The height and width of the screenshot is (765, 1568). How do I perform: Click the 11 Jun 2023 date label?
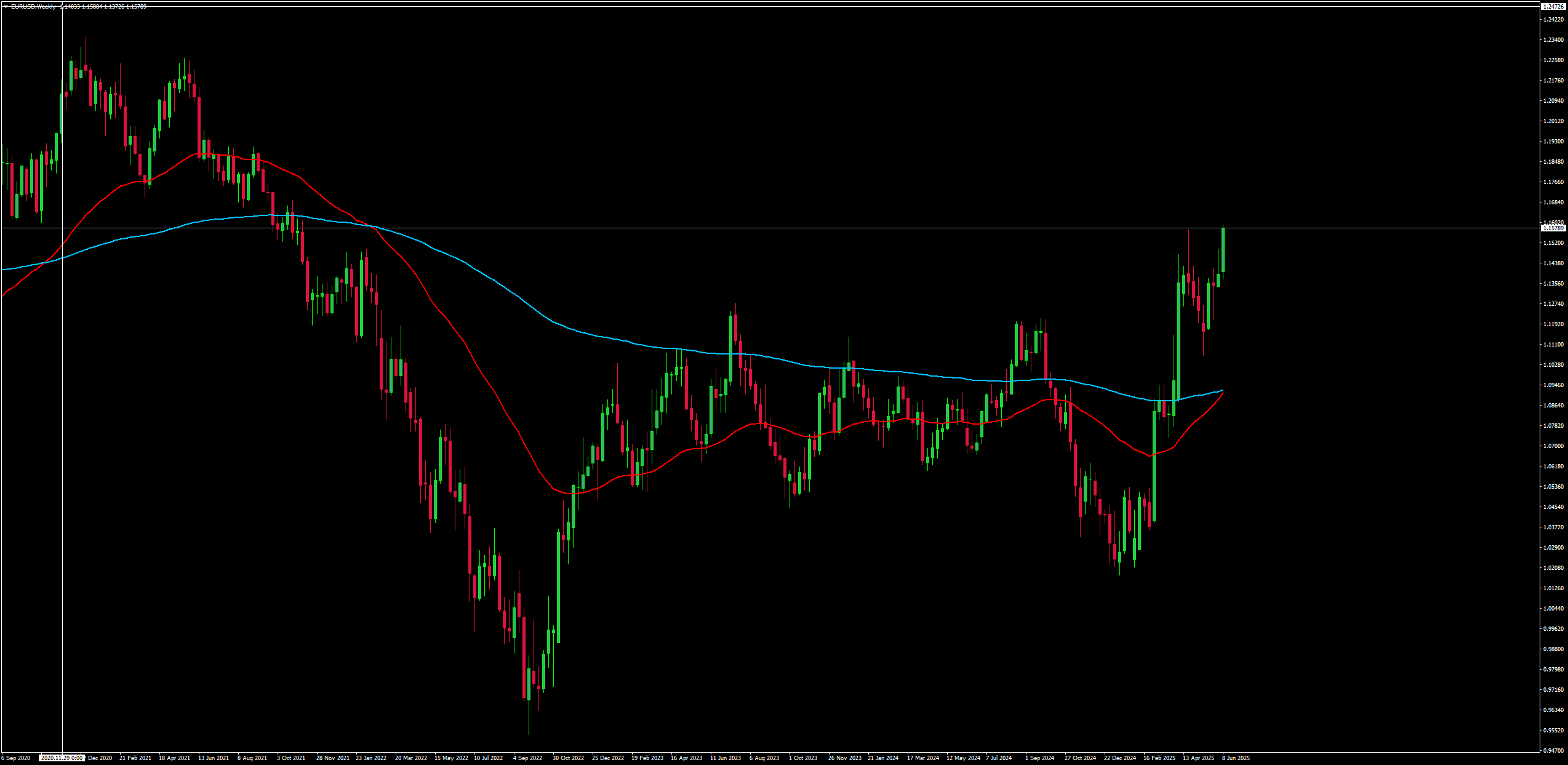726,758
